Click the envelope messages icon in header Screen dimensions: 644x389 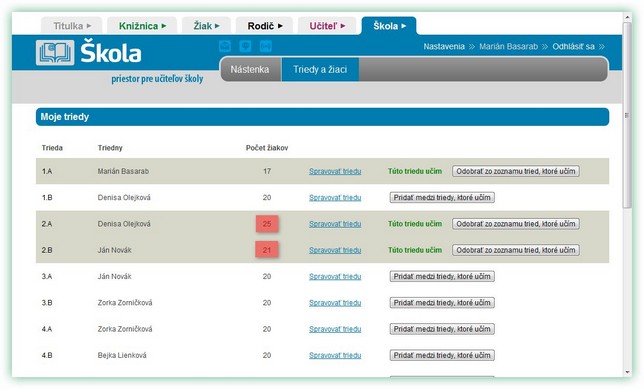[225, 46]
